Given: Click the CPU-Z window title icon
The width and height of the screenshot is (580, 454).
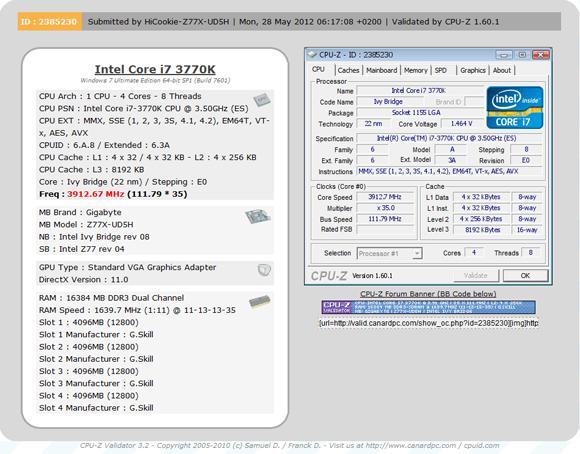Looking at the screenshot, I should pos(313,55).
